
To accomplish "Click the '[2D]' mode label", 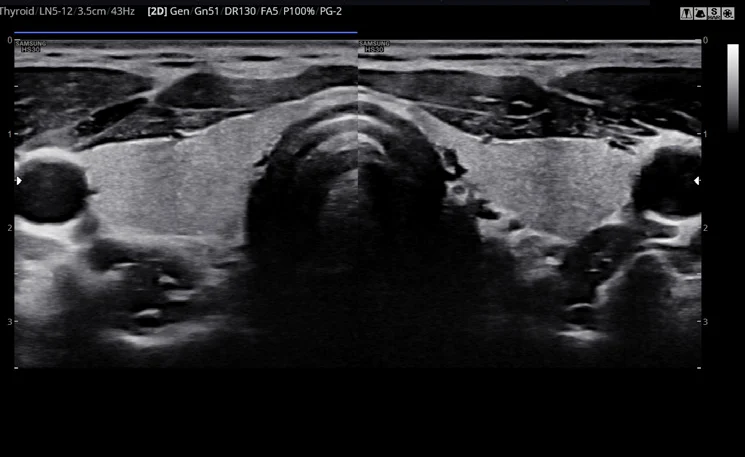I will [x=157, y=11].
